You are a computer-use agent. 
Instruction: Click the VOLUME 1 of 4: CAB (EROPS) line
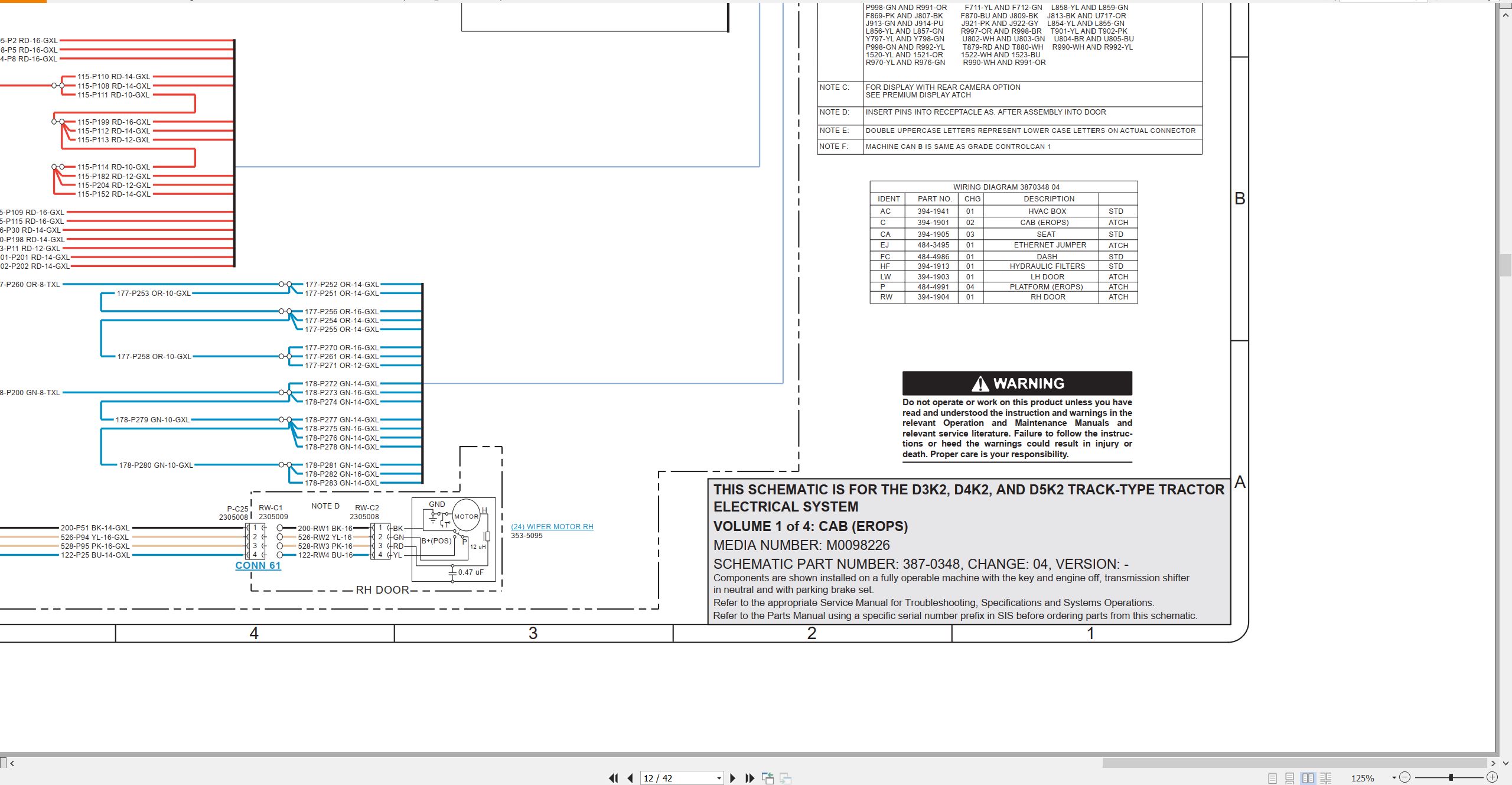coord(810,526)
